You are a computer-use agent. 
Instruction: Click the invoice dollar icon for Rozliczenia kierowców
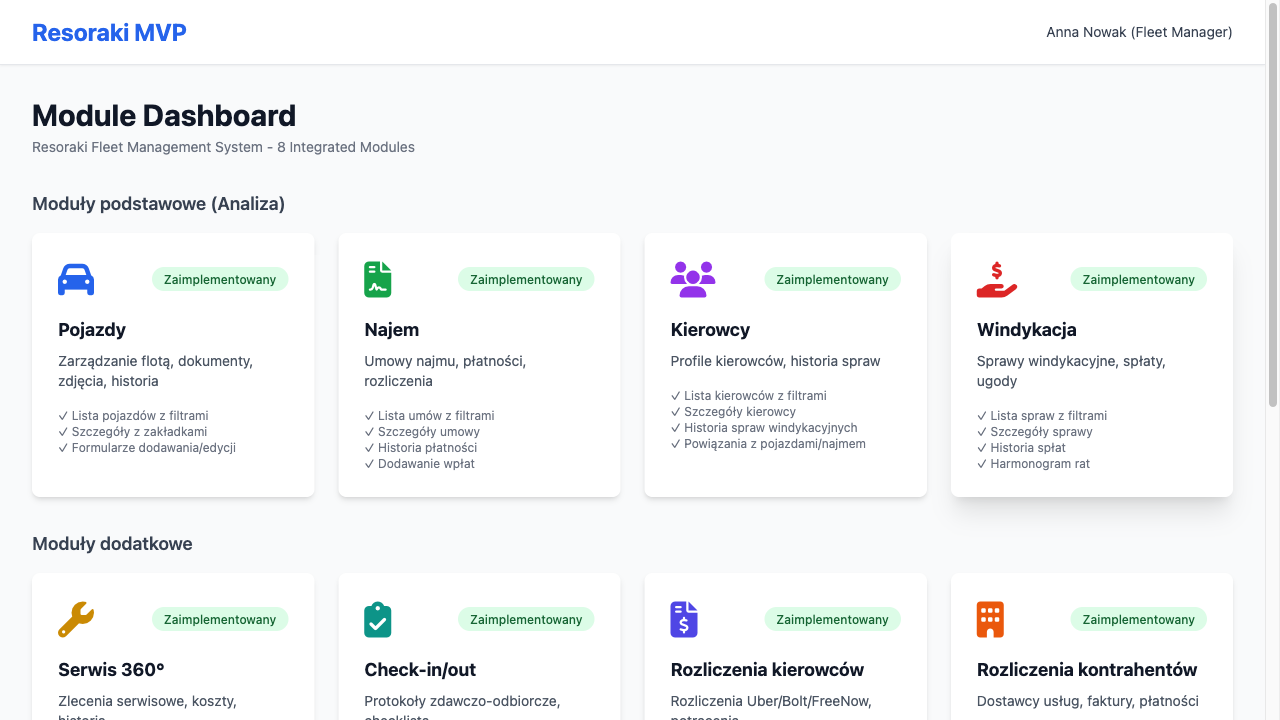tap(684, 620)
